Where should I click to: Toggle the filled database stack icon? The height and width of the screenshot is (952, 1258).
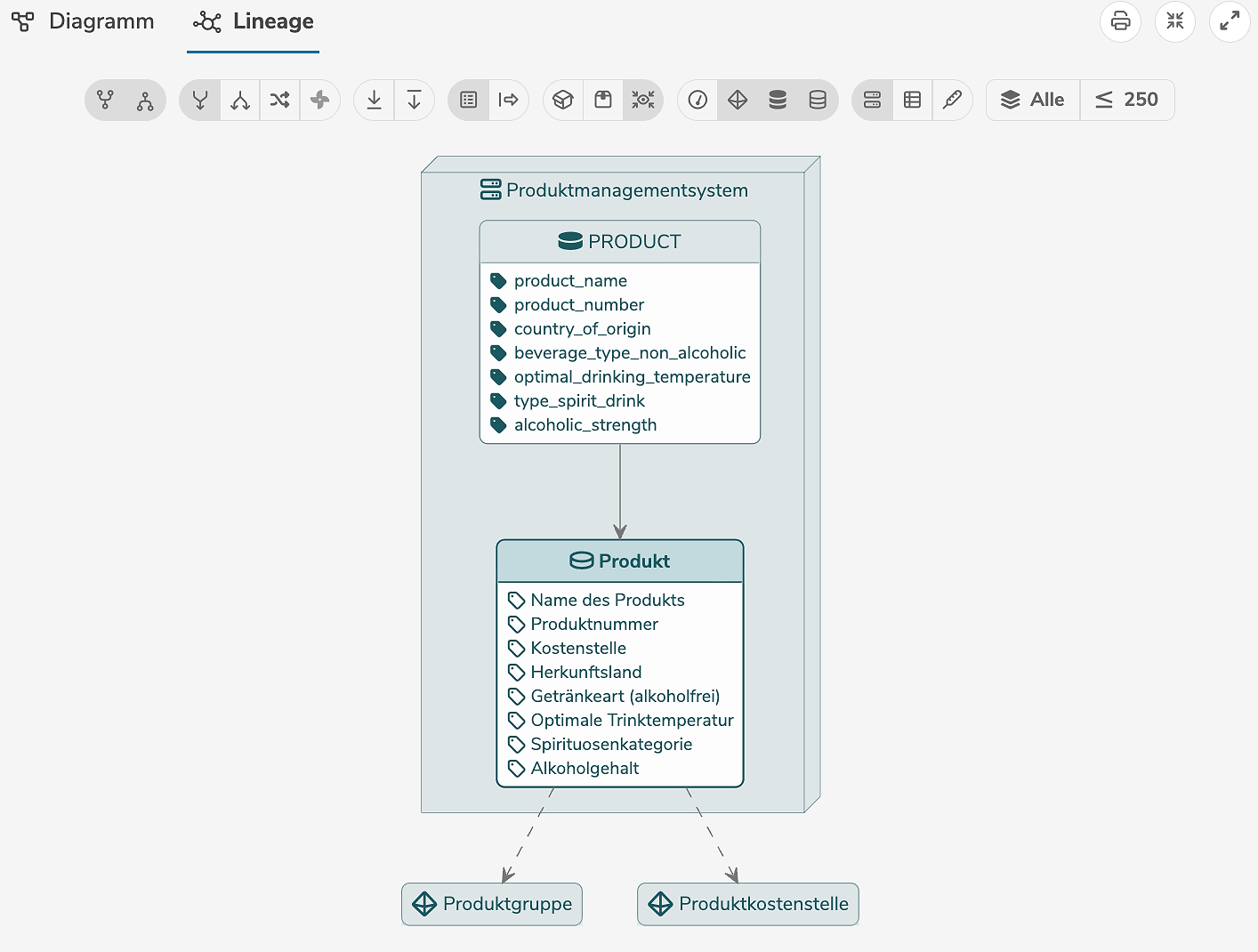778,100
